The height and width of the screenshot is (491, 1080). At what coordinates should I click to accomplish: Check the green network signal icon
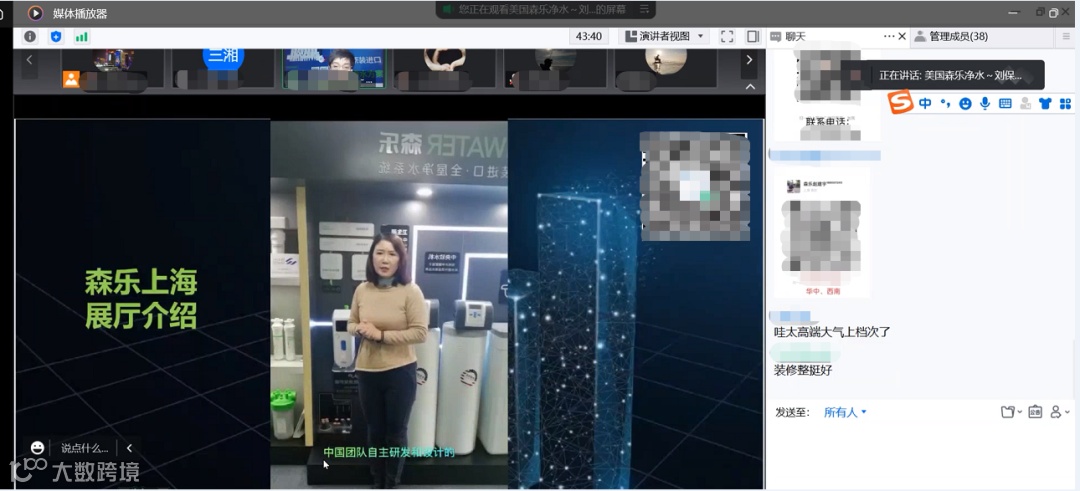pyautogui.click(x=82, y=36)
